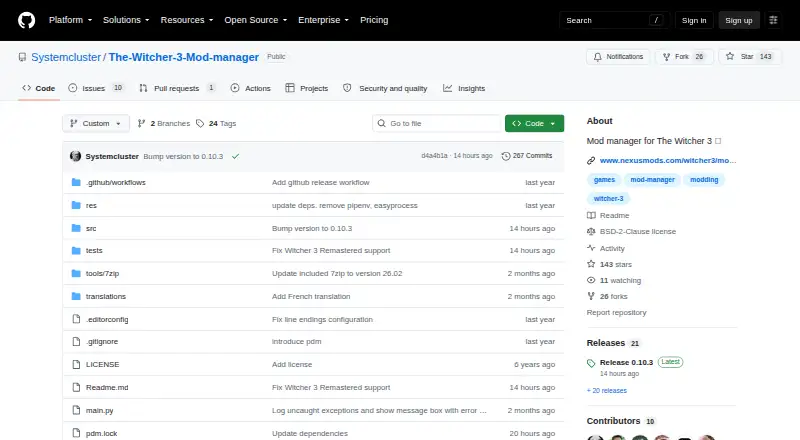Screen dimensions: 800x440
Task: Open the Readme.md file
Action: point(107,387)
